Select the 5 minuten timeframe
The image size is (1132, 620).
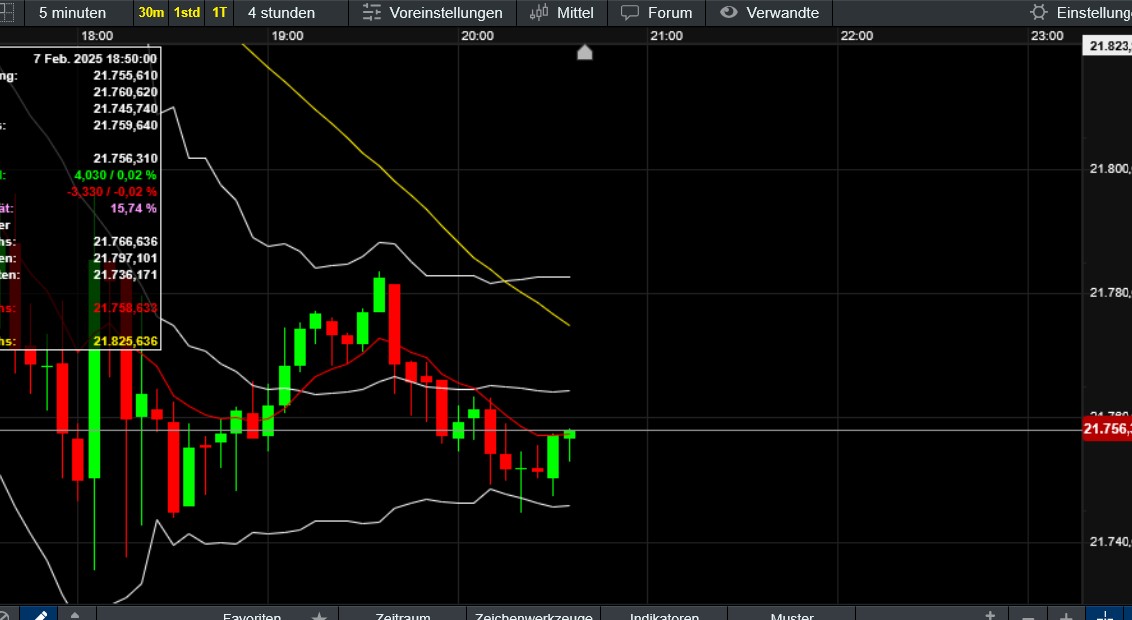pyautogui.click(x=73, y=13)
